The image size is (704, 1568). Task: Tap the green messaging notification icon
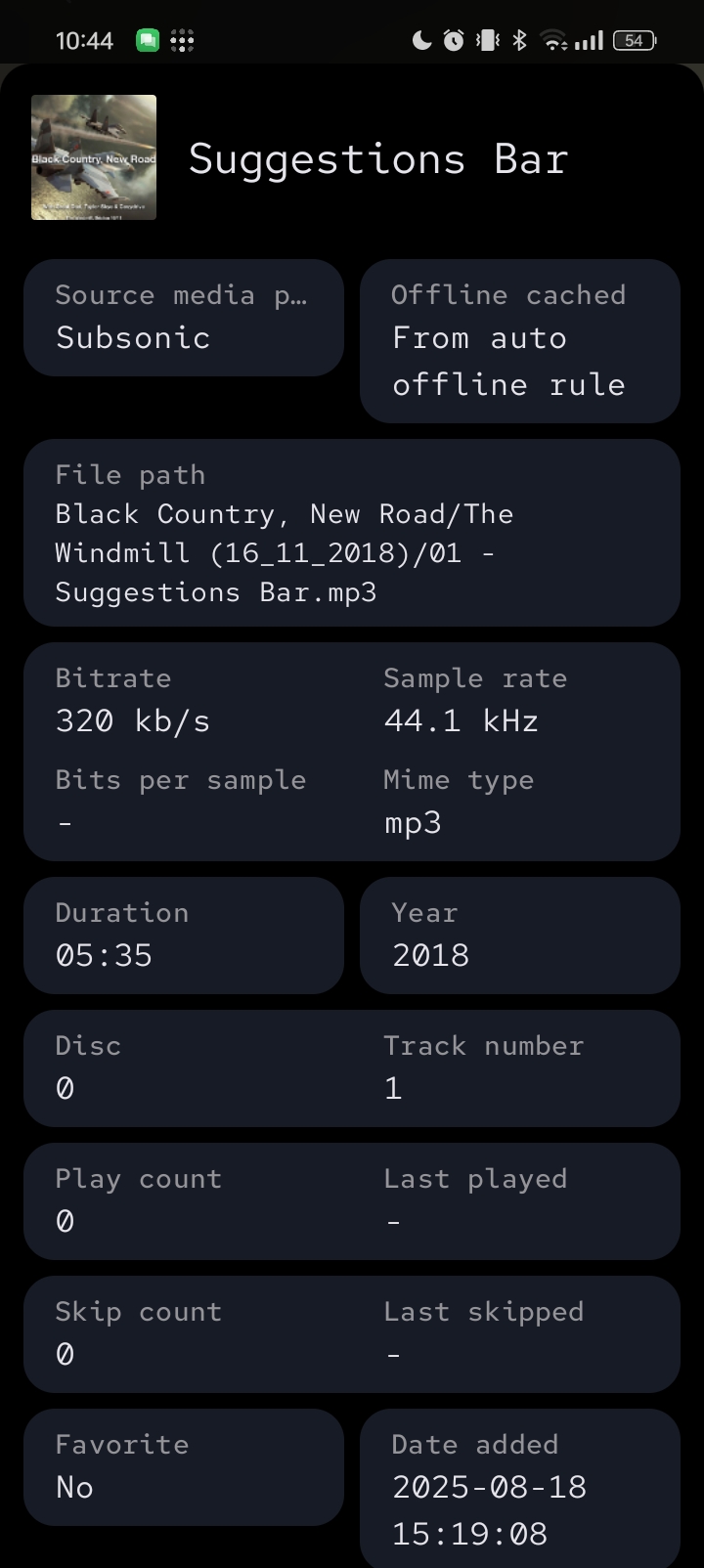(x=148, y=40)
